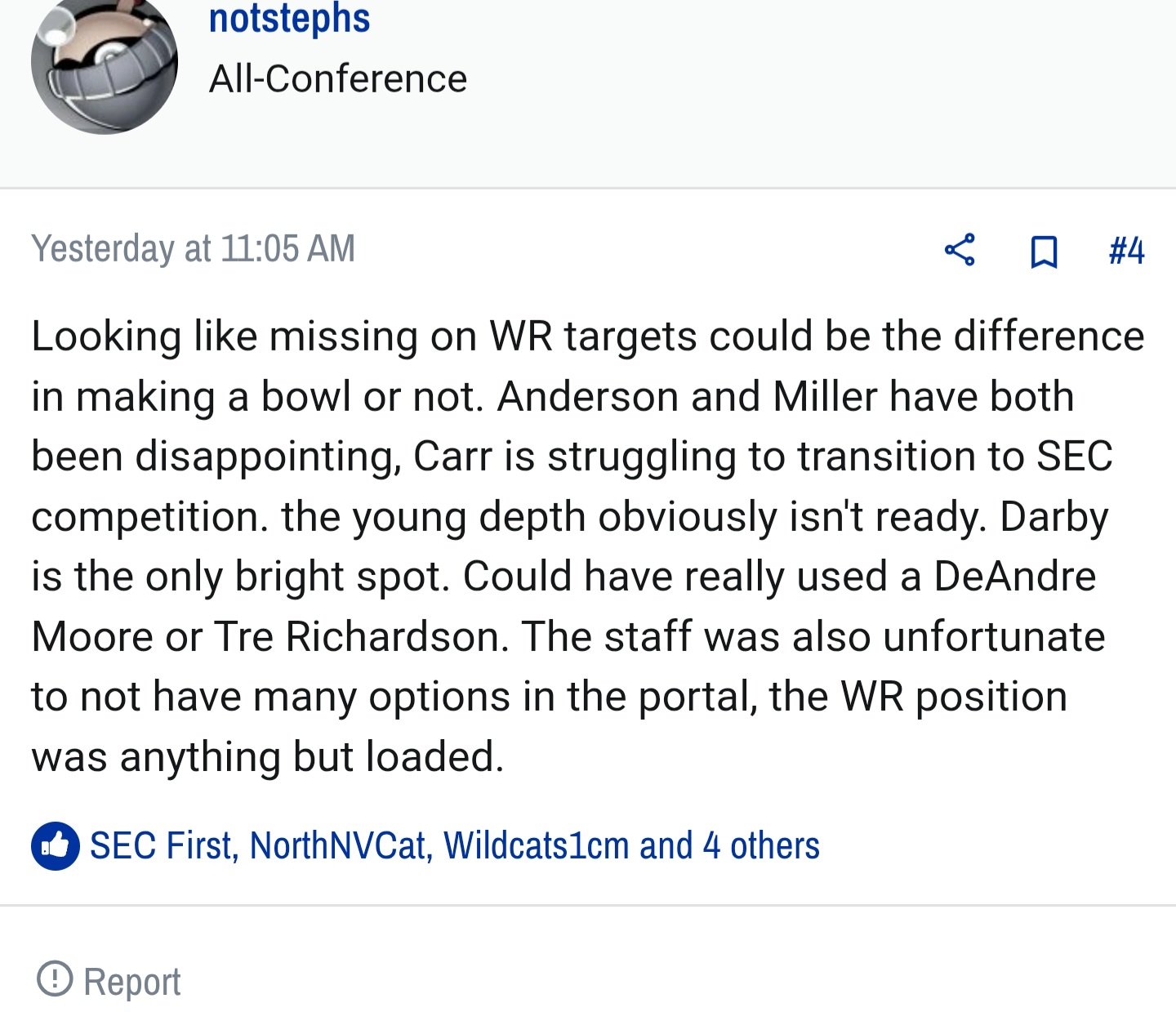
Task: Click the blue thumbs-up reaction icon
Action: [x=56, y=845]
